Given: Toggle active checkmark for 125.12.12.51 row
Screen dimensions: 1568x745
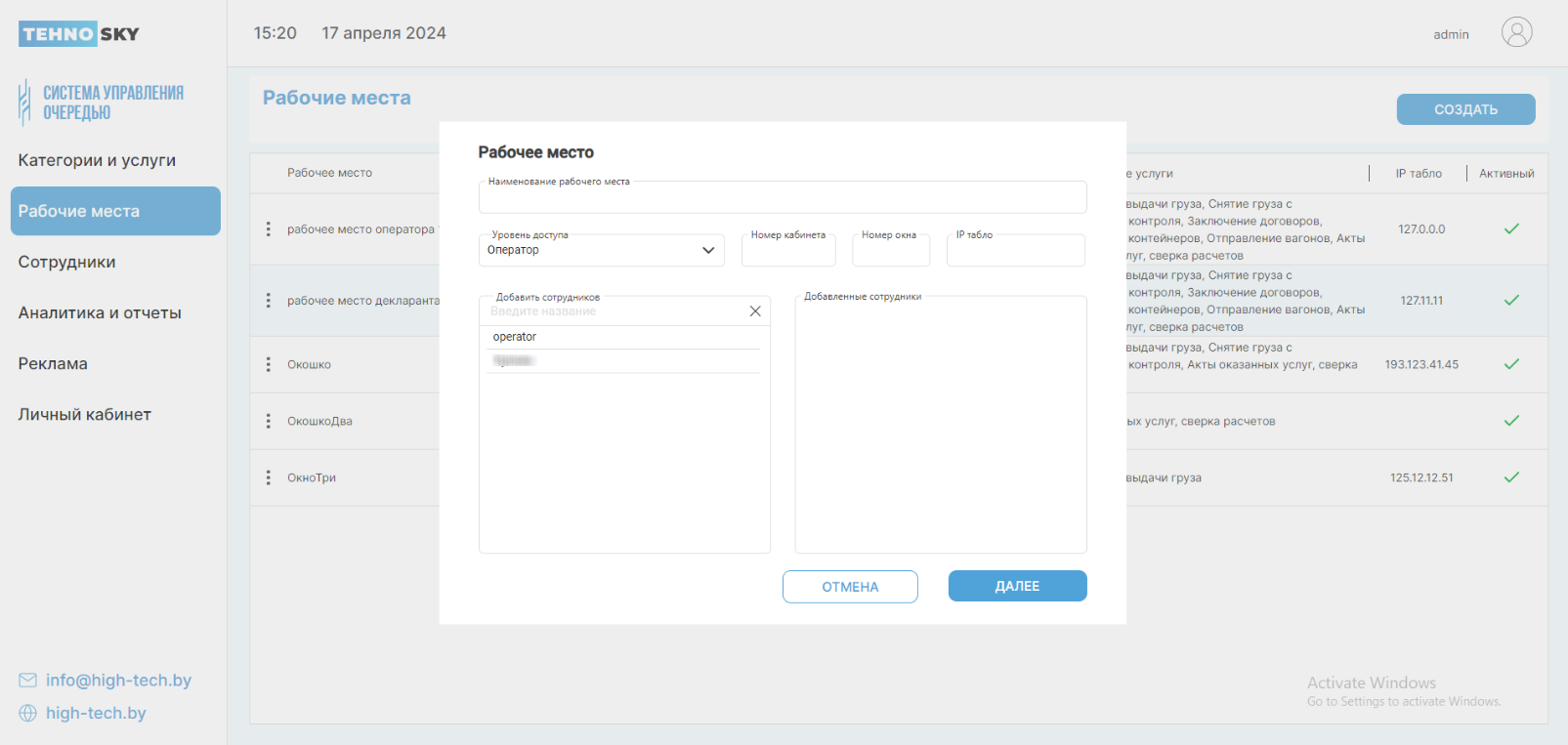Looking at the screenshot, I should 1511,477.
